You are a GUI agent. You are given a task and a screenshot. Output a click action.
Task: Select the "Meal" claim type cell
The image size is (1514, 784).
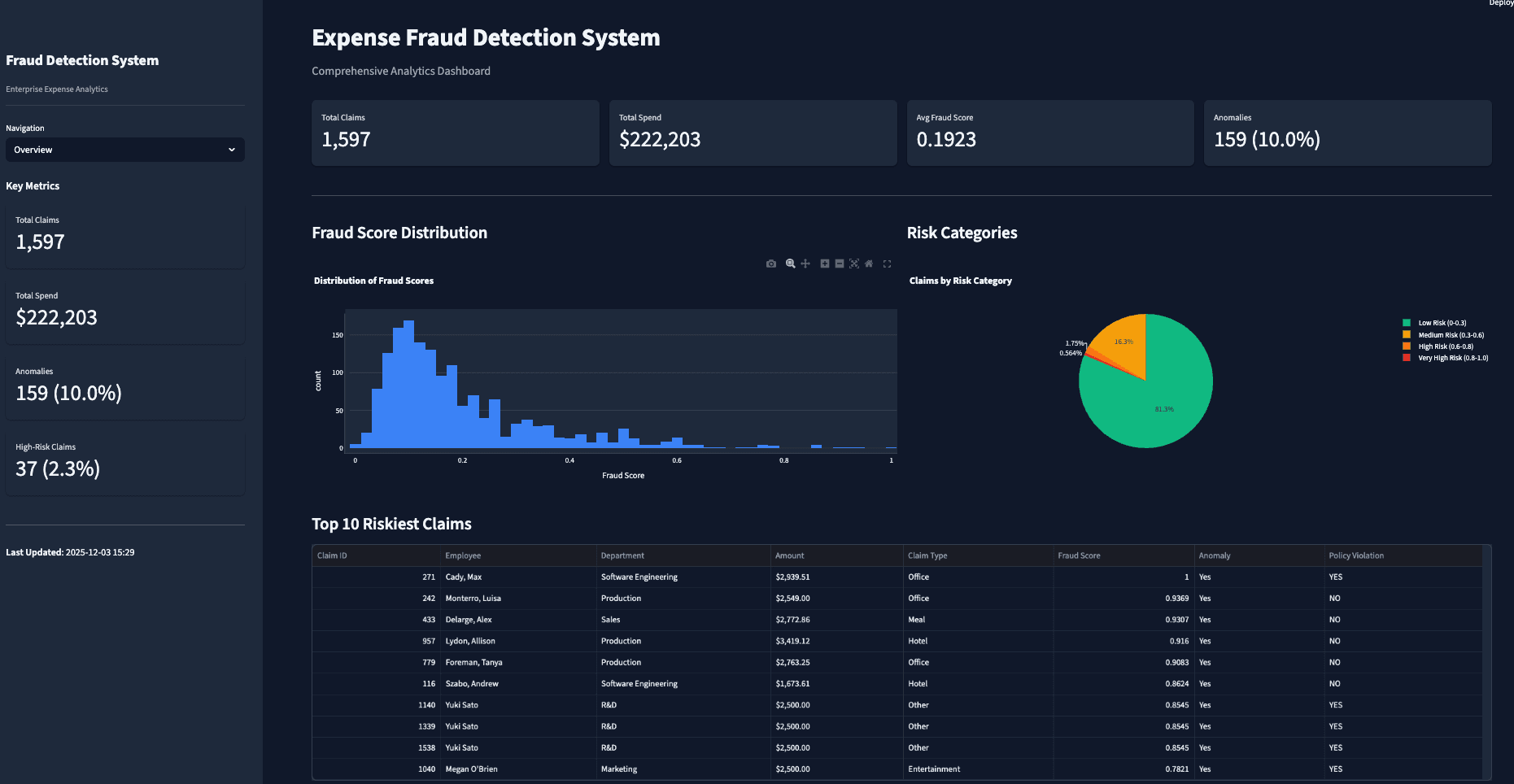pyautogui.click(x=978, y=620)
